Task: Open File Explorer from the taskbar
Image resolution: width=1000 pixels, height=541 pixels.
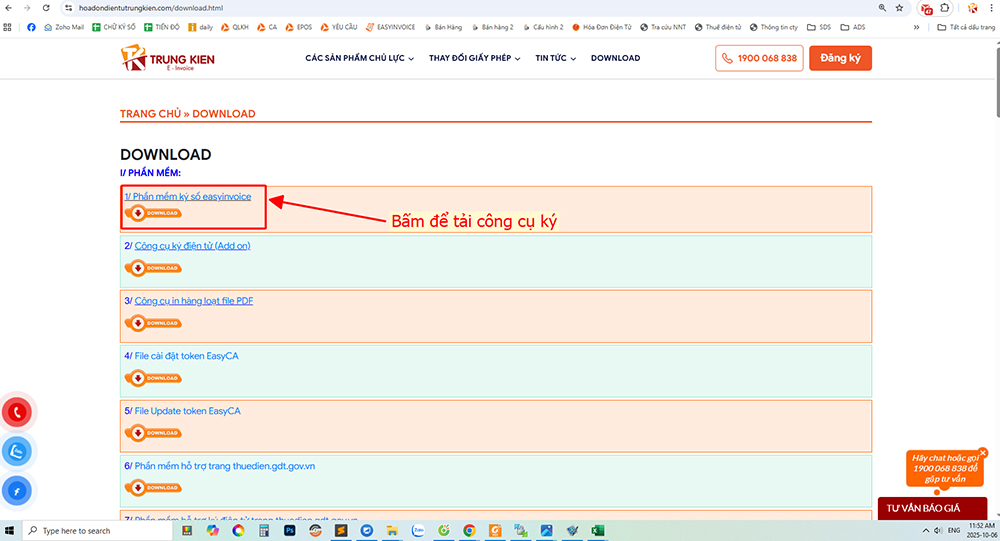Action: [x=392, y=530]
